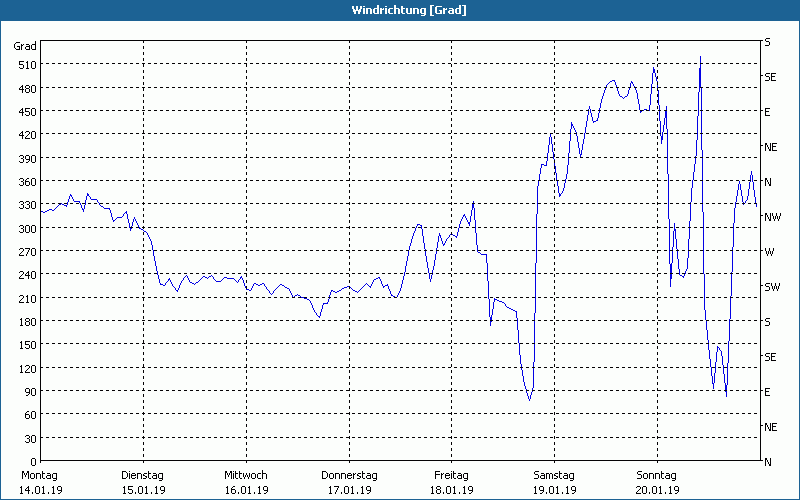The height and width of the screenshot is (500, 800).
Task: Select the y-axis value '390'
Action: [x=28, y=159]
